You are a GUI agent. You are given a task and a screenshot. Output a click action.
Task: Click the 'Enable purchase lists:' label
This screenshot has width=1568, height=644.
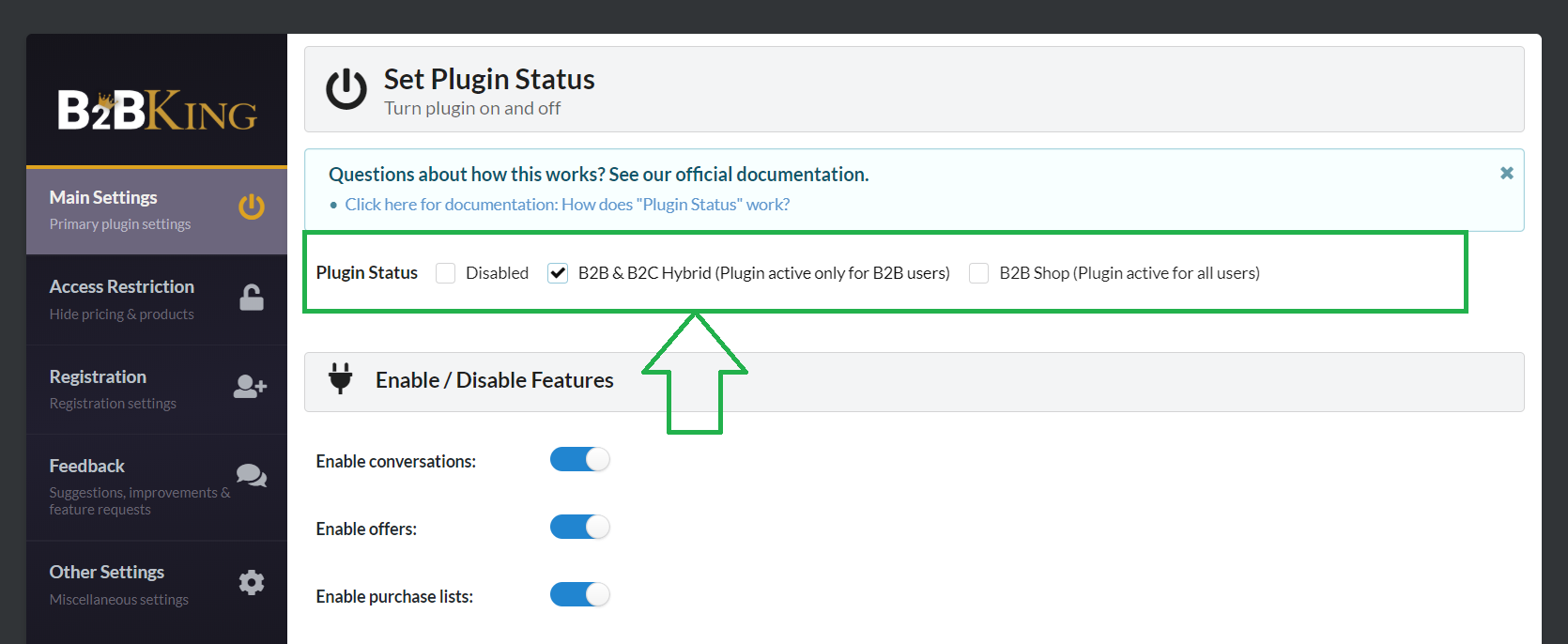pos(394,597)
